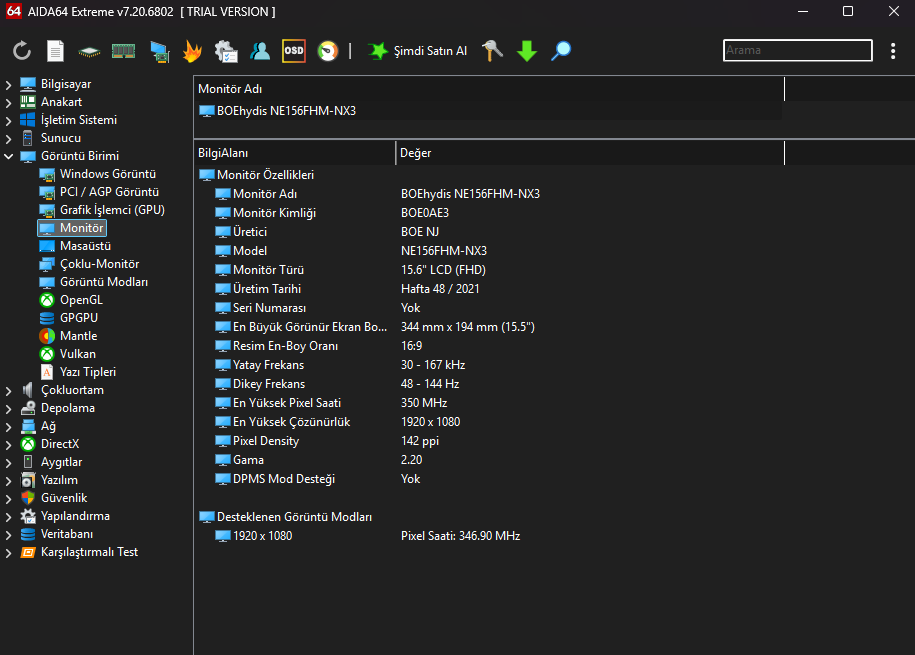Expand the DirectX tree node
The height and width of the screenshot is (655, 915).
click(8, 445)
